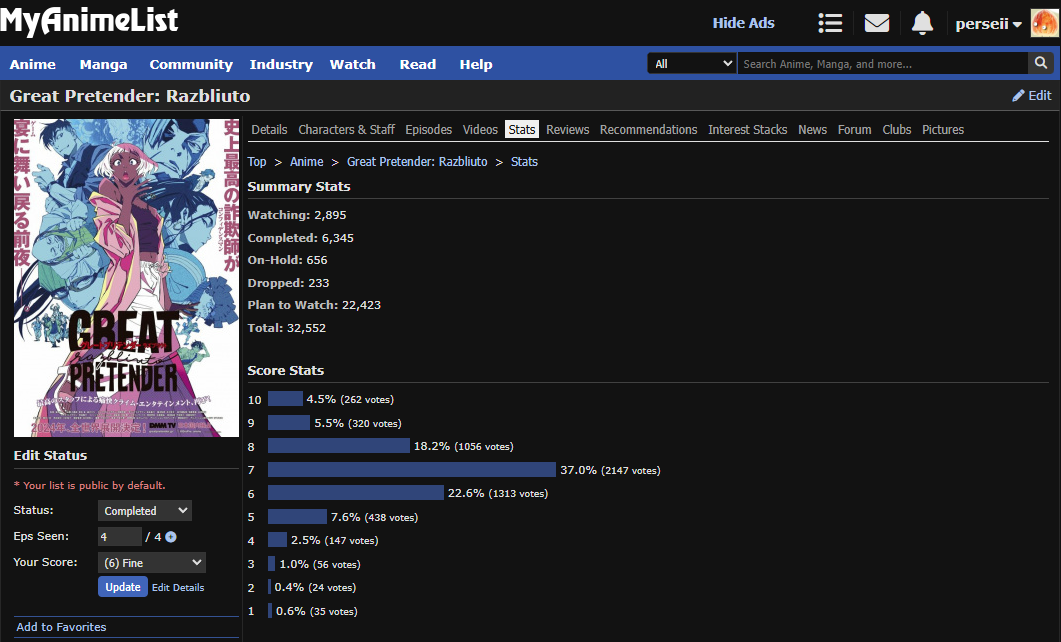Viewport: 1061px width, 642px height.
Task: Click the Top breadcrumb link
Action: pyautogui.click(x=257, y=162)
